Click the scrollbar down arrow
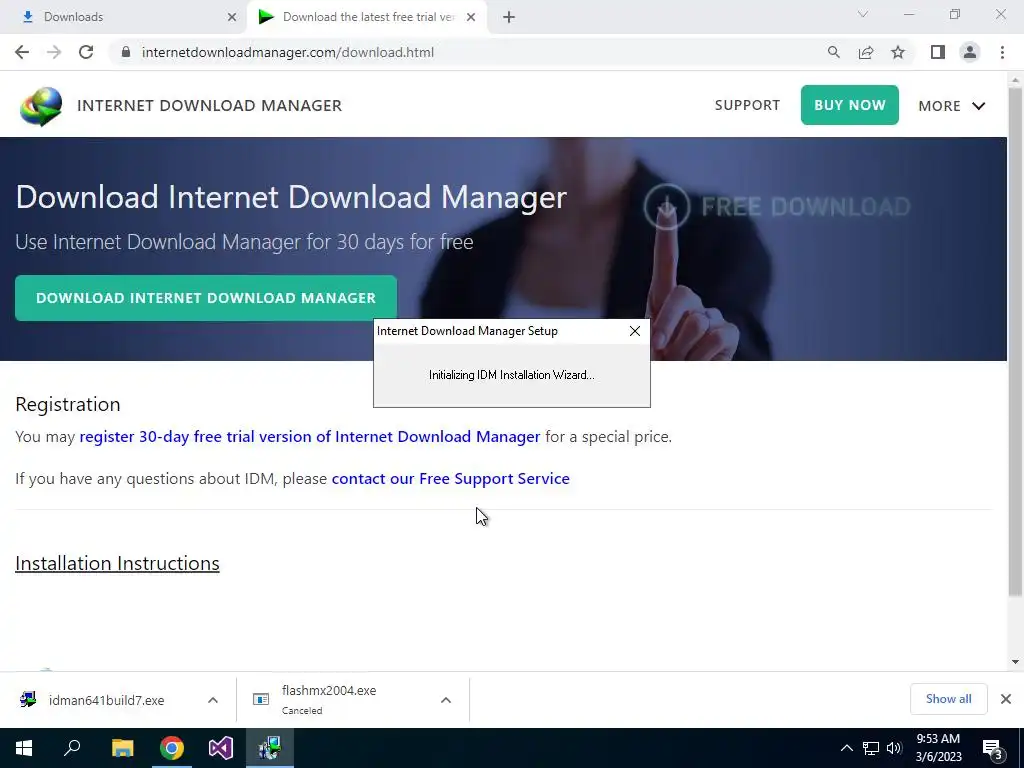The width and height of the screenshot is (1024, 768). coord(1015,662)
